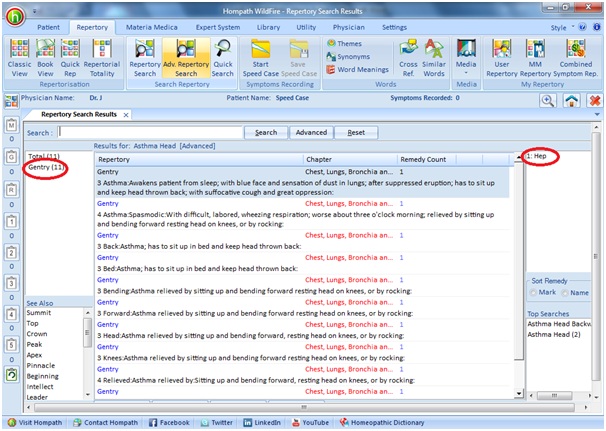Click the R sidebar clipboard icon
The height and width of the screenshot is (431, 606).
click(12, 190)
